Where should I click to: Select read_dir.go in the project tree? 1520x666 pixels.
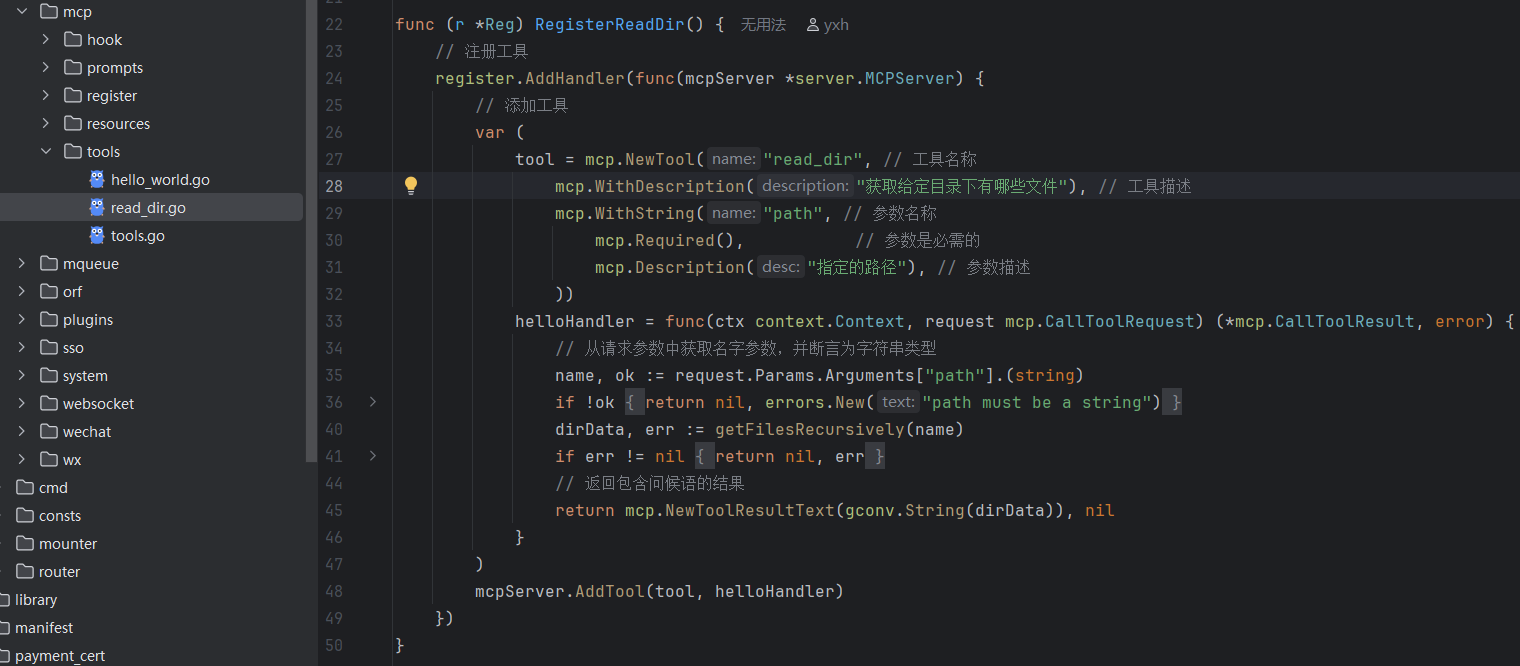(x=148, y=208)
